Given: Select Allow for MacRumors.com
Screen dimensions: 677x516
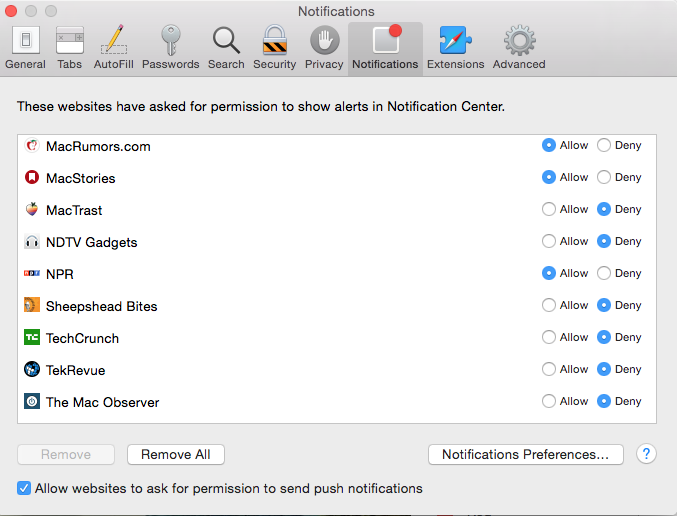Looking at the screenshot, I should pos(549,146).
